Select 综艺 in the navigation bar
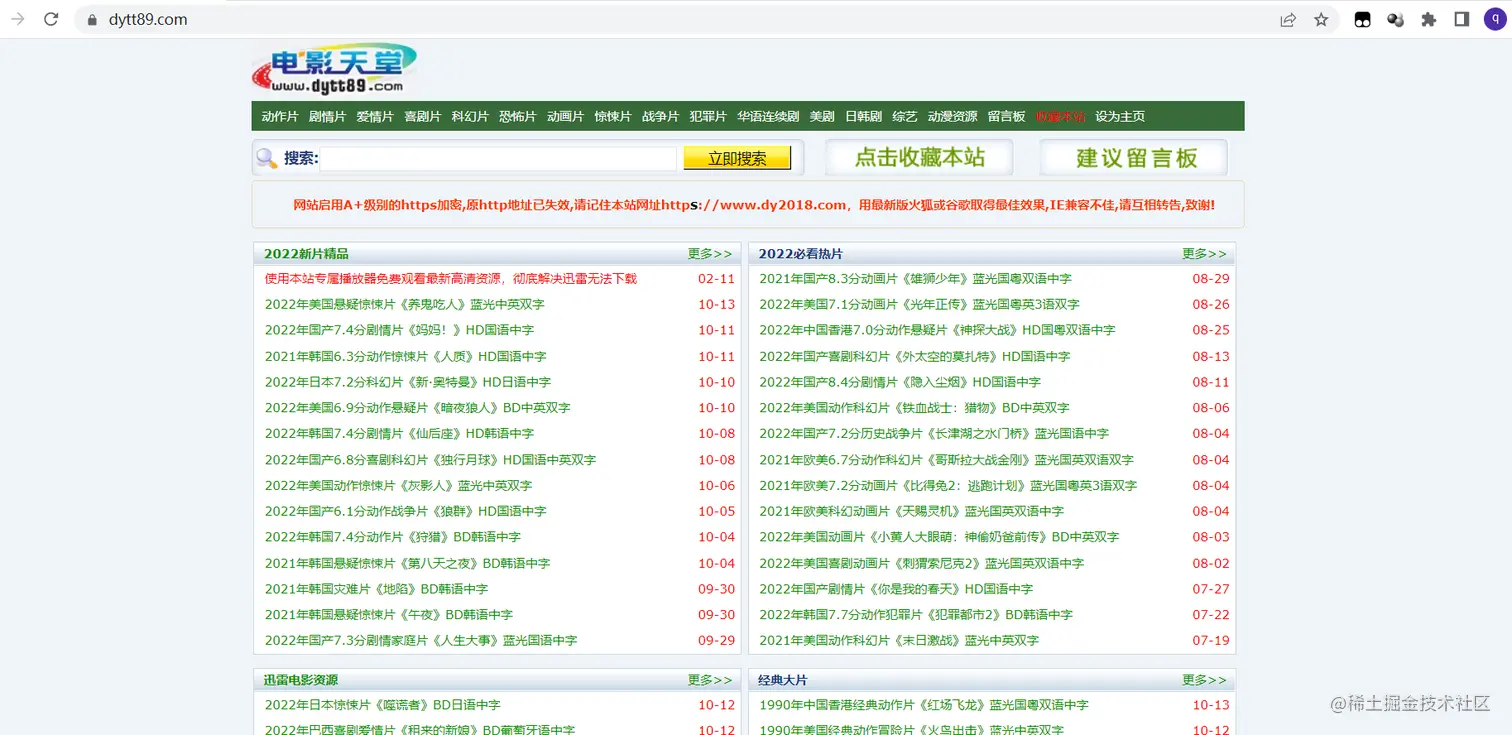This screenshot has width=1512, height=735. tap(904, 116)
